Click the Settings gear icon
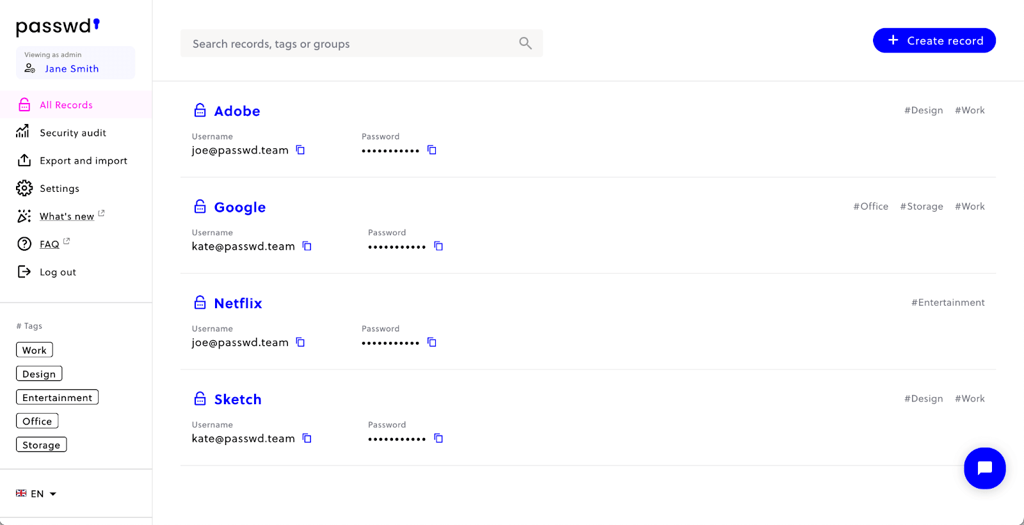The height and width of the screenshot is (525, 1024). pyautogui.click(x=24, y=188)
